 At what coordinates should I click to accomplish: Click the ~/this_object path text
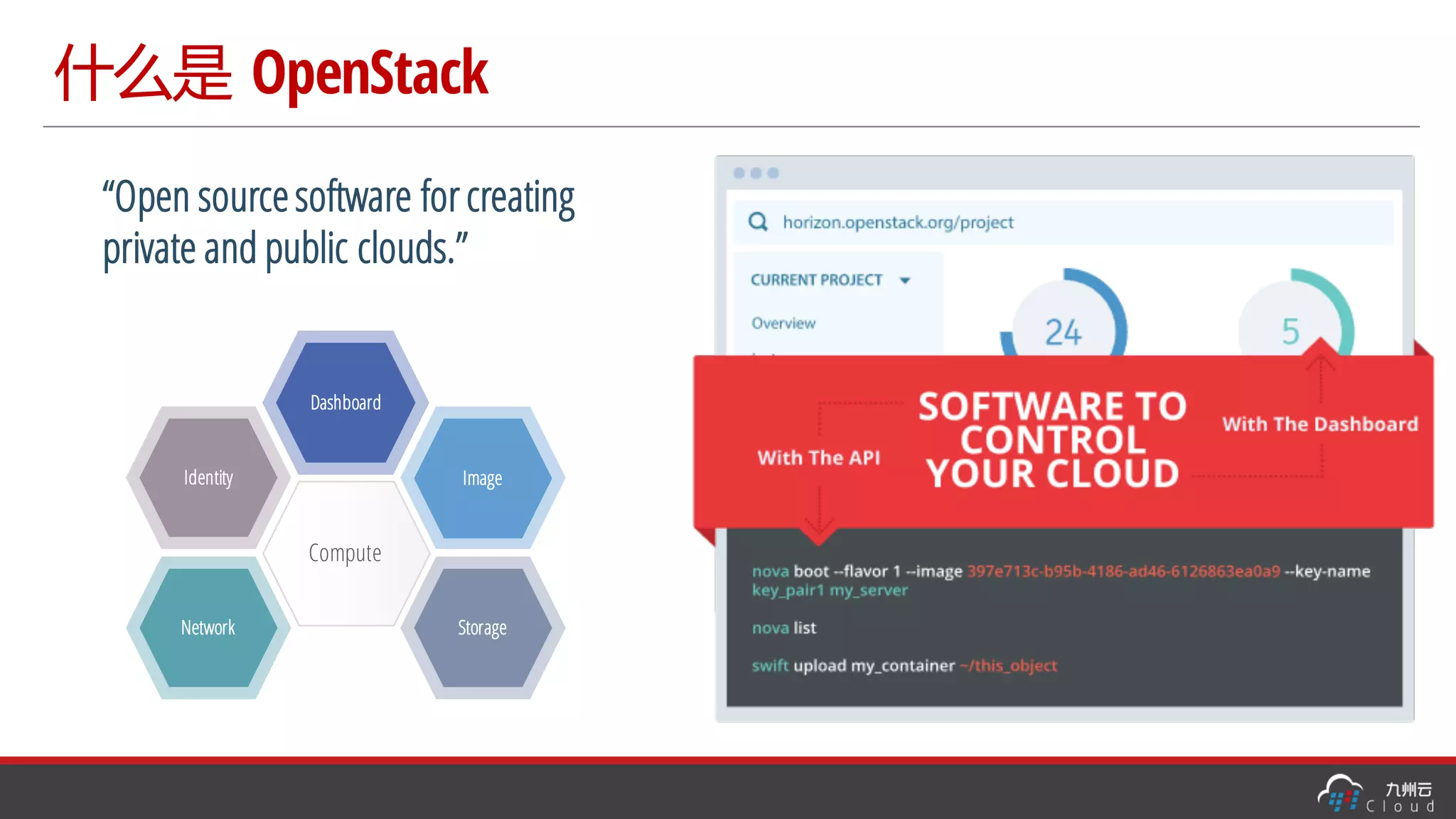pos(1008,666)
